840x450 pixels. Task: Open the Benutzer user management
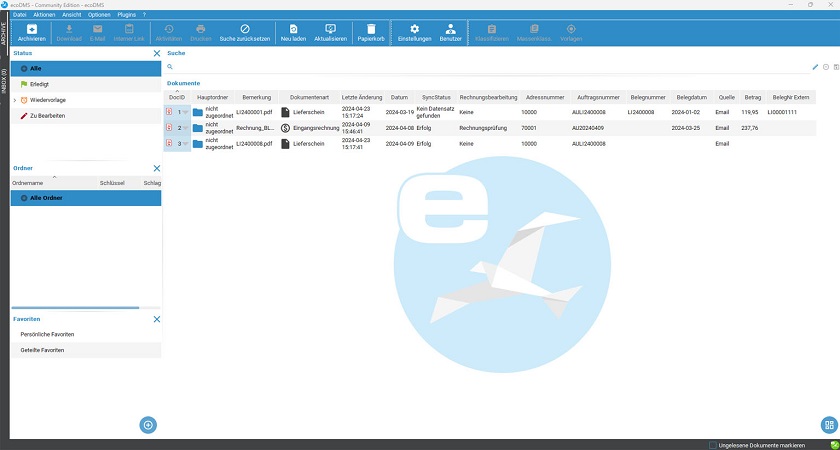451,33
